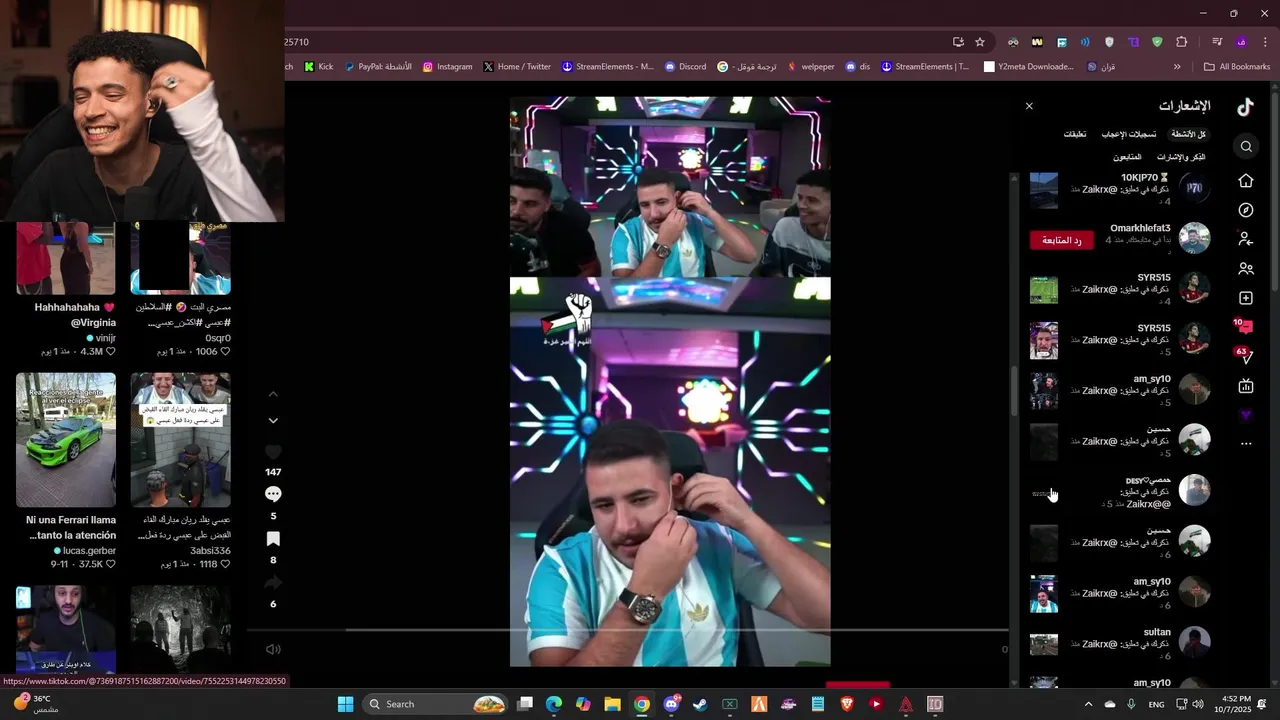Open Omarkhlefat3 profile avatar
1280x720 pixels.
1194,238
